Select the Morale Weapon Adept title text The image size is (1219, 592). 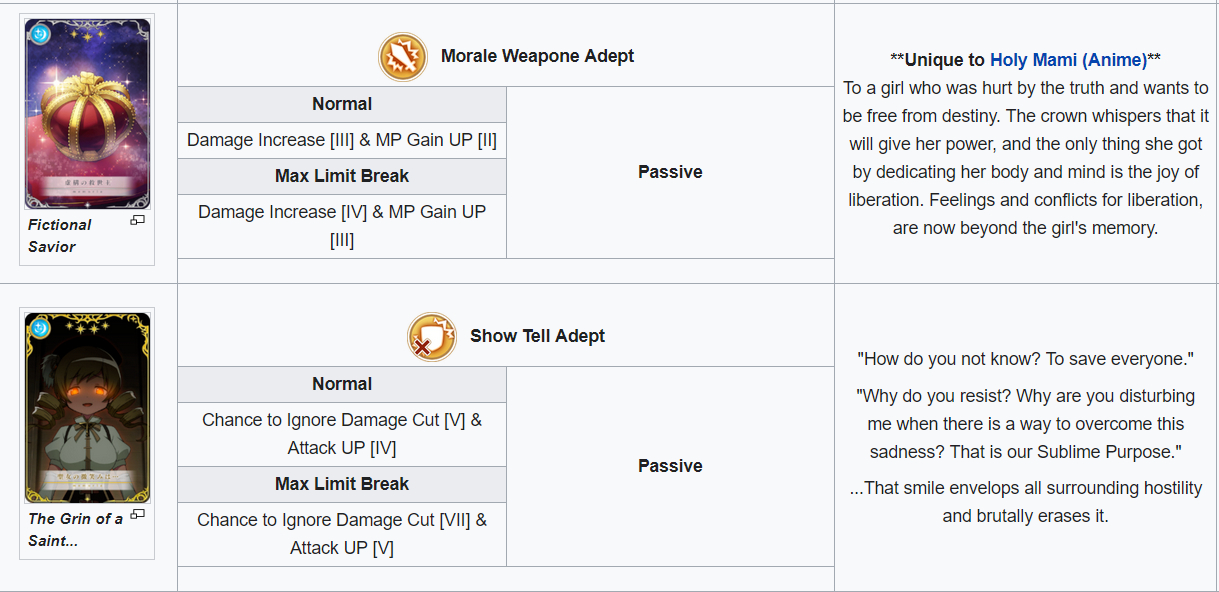(537, 57)
